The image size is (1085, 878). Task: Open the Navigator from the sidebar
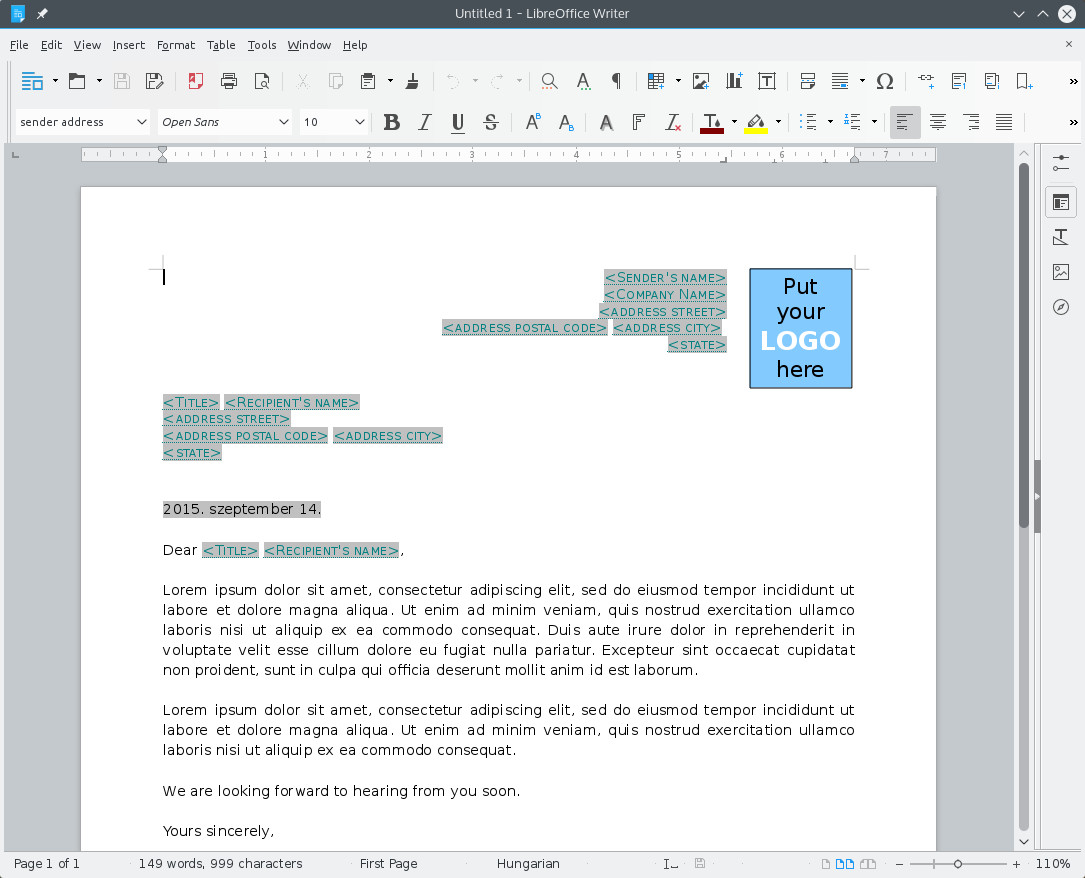[1061, 307]
